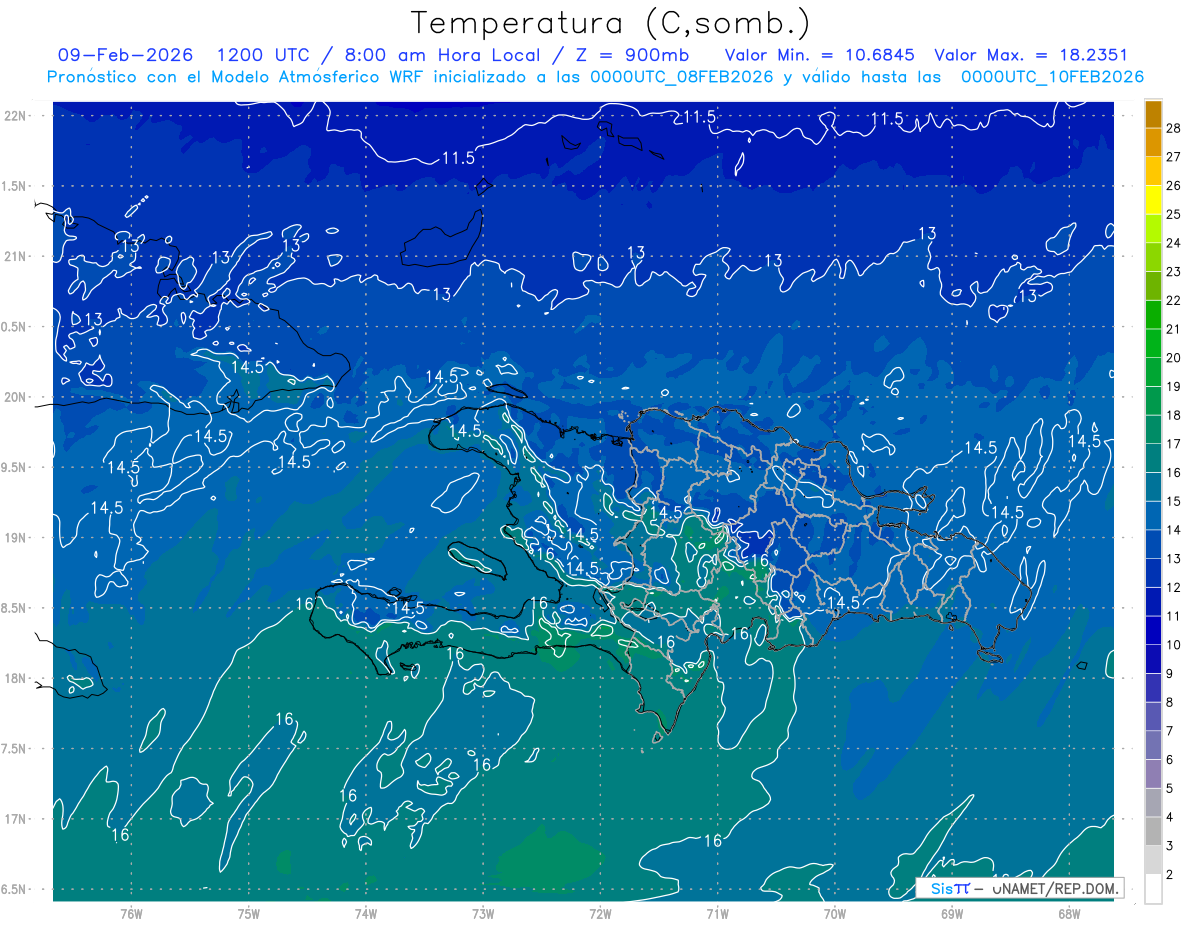Click the 'Temperatura (C,somb.)' map title
The image size is (1200, 927).
pyautogui.click(x=611, y=23)
